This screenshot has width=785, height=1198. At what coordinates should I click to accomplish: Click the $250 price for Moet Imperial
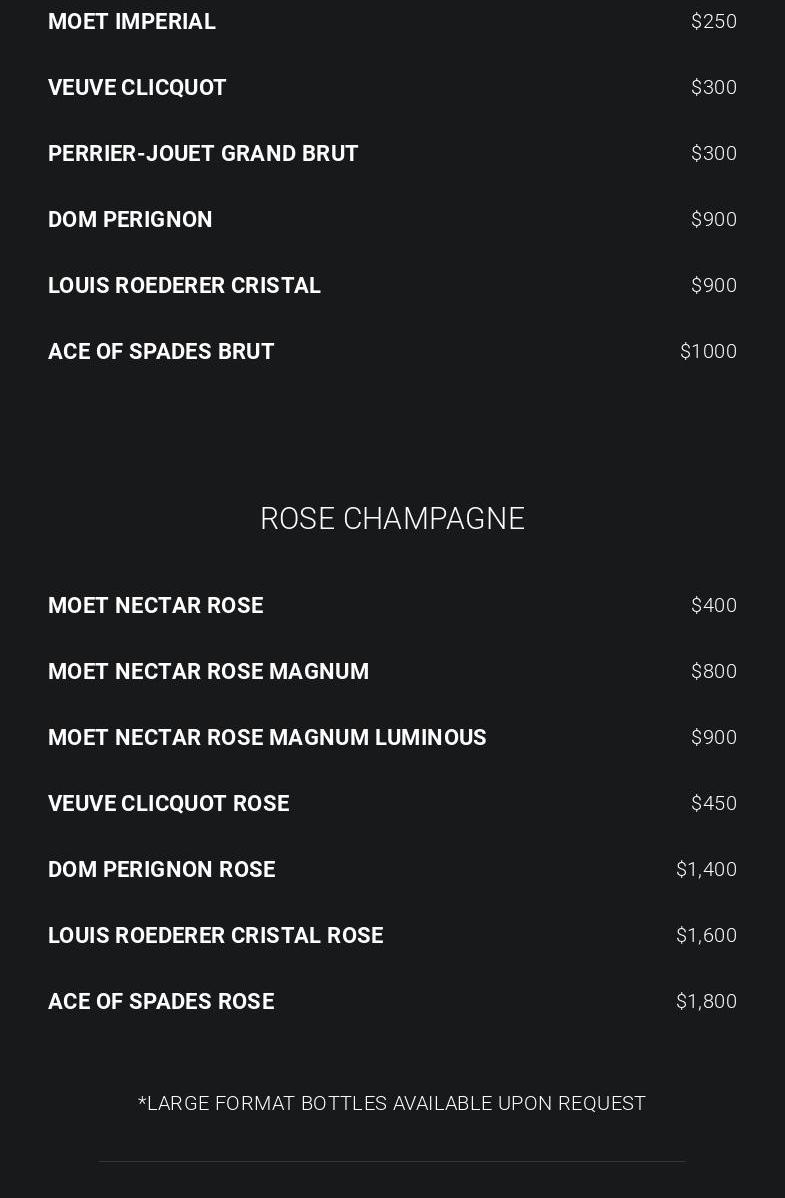pos(713,22)
